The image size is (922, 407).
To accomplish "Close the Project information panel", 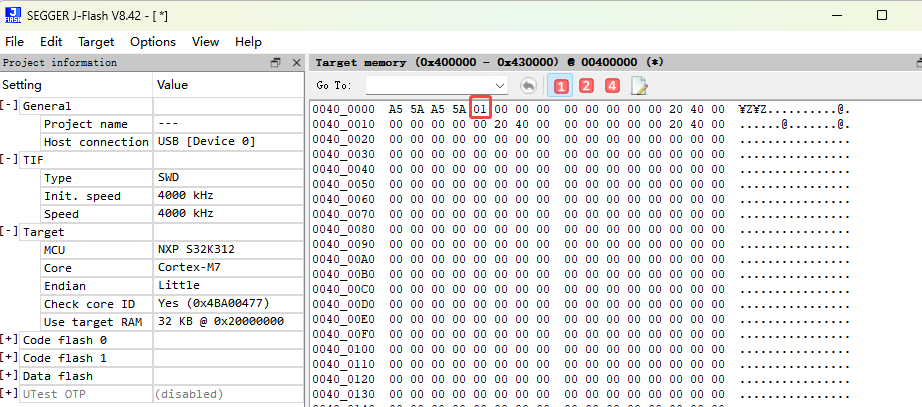I will 296,62.
